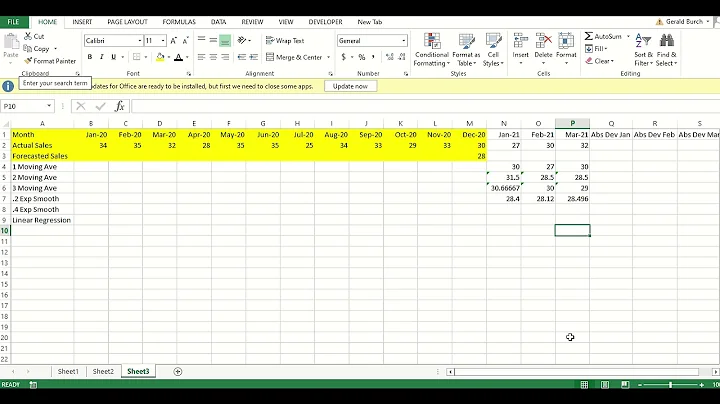Apply Percent Style format
This screenshot has height=404, width=720.
coord(362,57)
